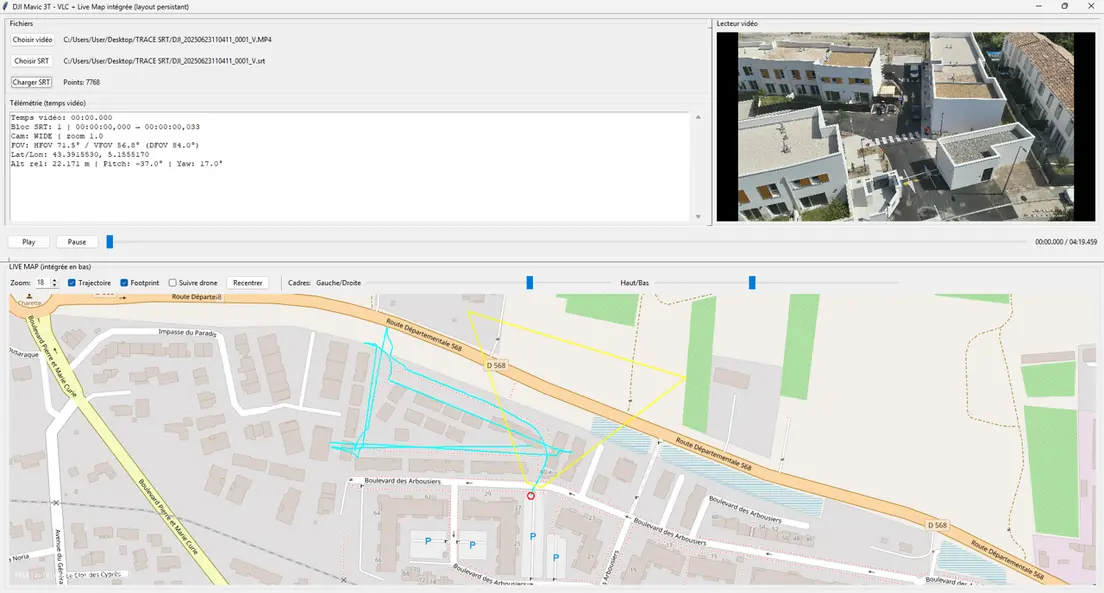Click the app feather icon in title bar
The image size is (1104, 593).
click(x=7, y=6)
